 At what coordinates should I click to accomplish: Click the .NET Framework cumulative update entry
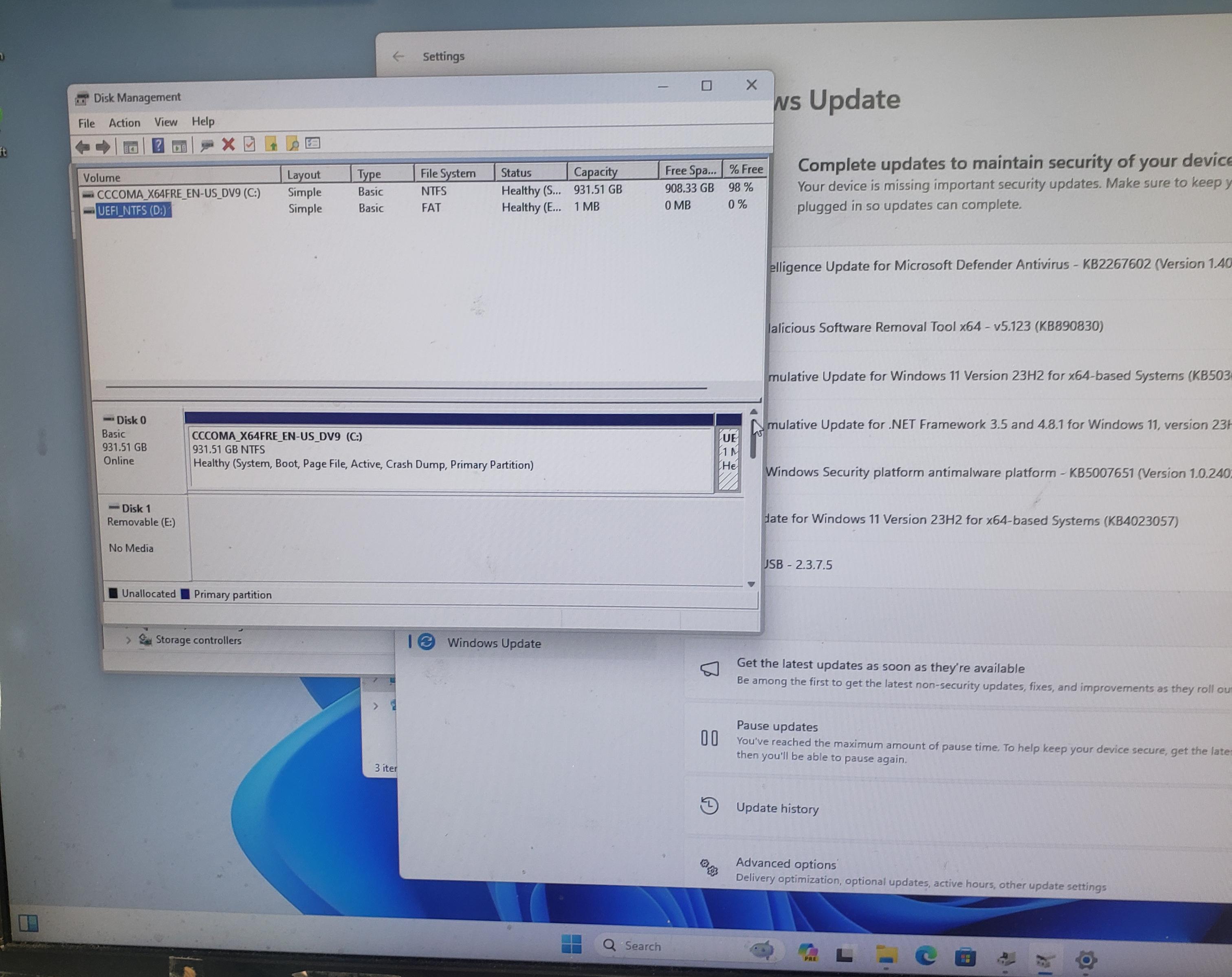[x=999, y=424]
